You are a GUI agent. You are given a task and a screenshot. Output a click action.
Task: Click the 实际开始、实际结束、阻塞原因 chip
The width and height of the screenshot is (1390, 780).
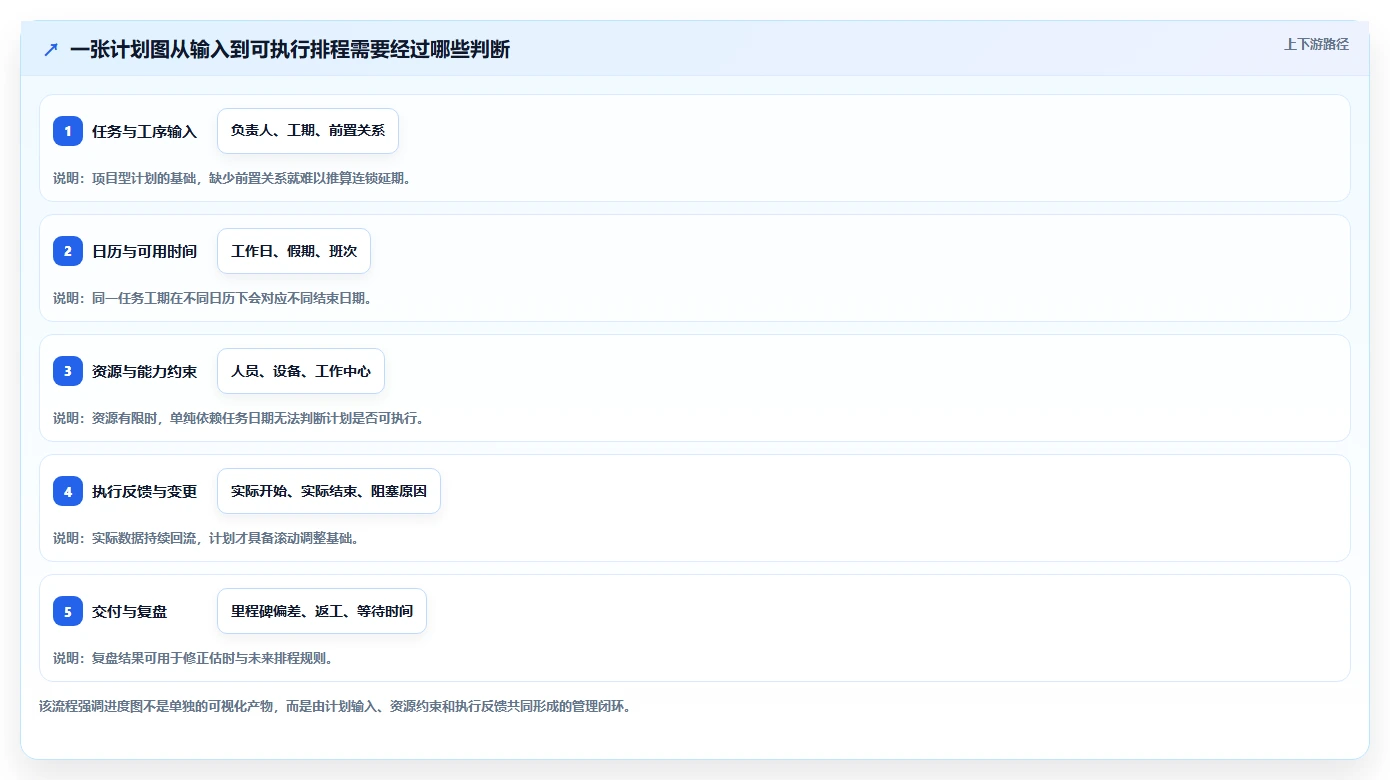coord(329,491)
